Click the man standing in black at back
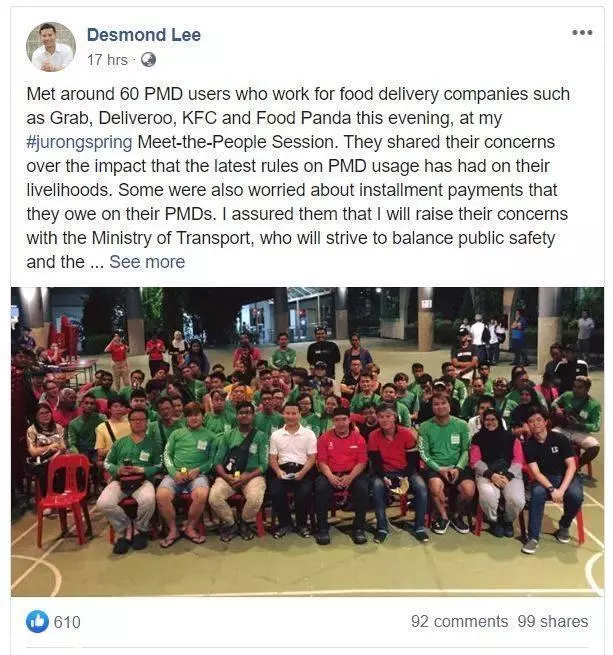613x655 pixels. [x=323, y=352]
